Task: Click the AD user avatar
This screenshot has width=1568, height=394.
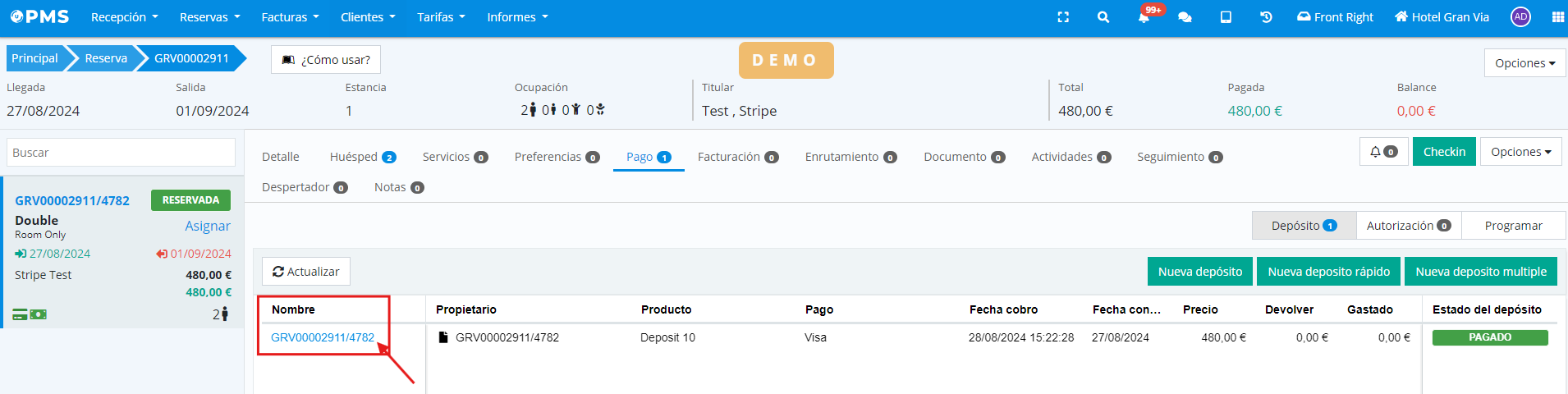Action: click(1520, 17)
